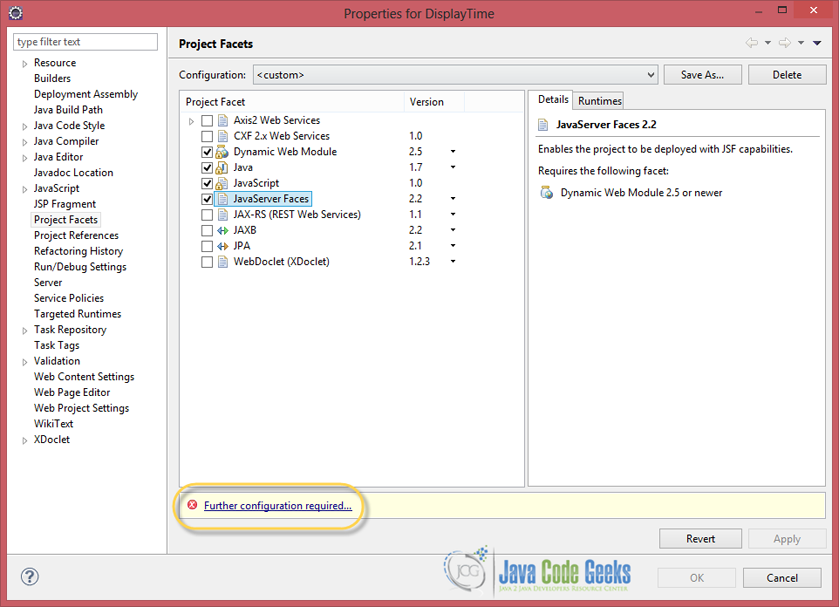
Task: Open the view menu dropdown triangle
Action: (x=817, y=43)
